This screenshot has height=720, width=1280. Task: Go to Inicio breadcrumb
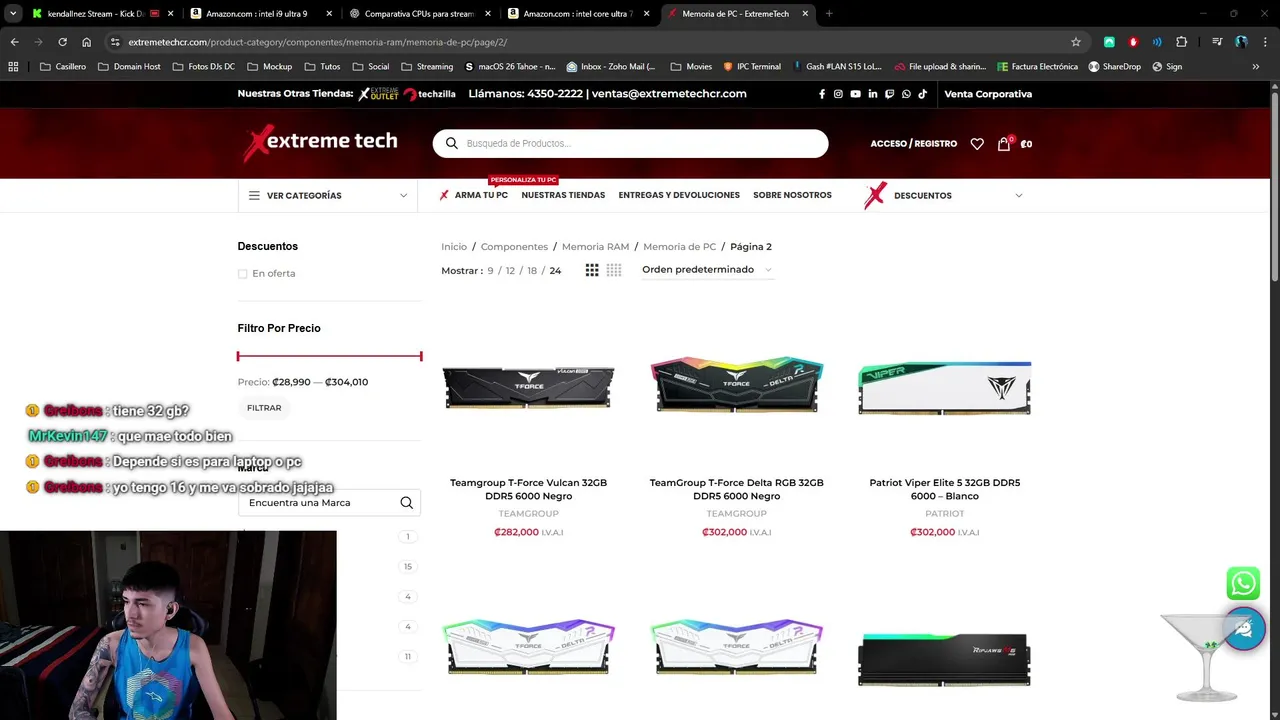click(454, 247)
